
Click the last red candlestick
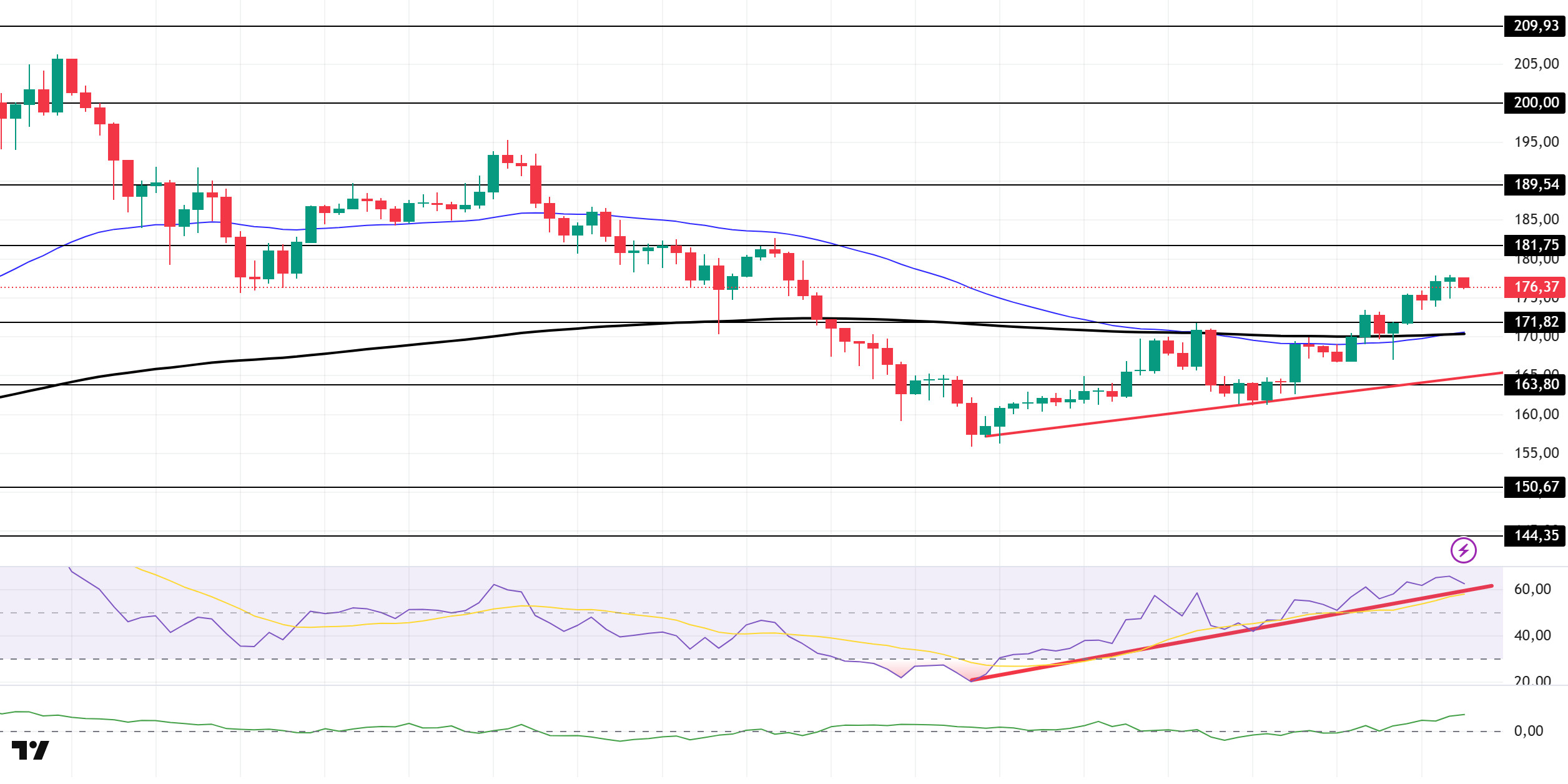(x=1463, y=283)
